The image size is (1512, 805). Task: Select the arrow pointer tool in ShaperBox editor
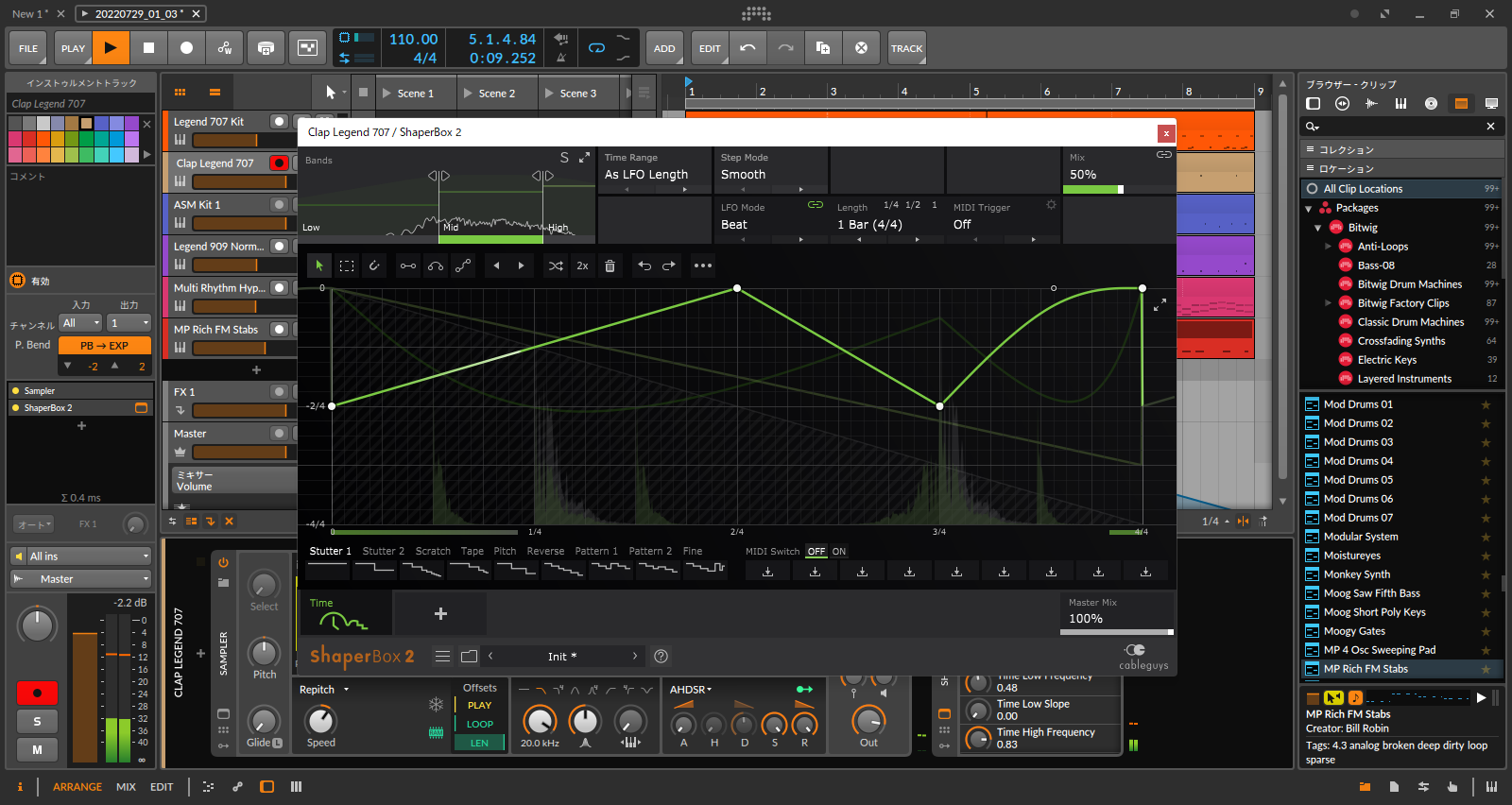[x=319, y=265]
